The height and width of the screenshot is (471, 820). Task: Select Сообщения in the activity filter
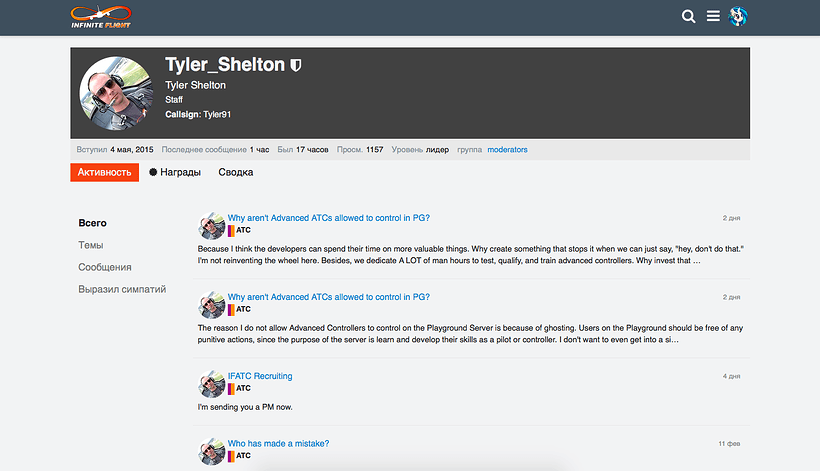pyautogui.click(x=105, y=267)
